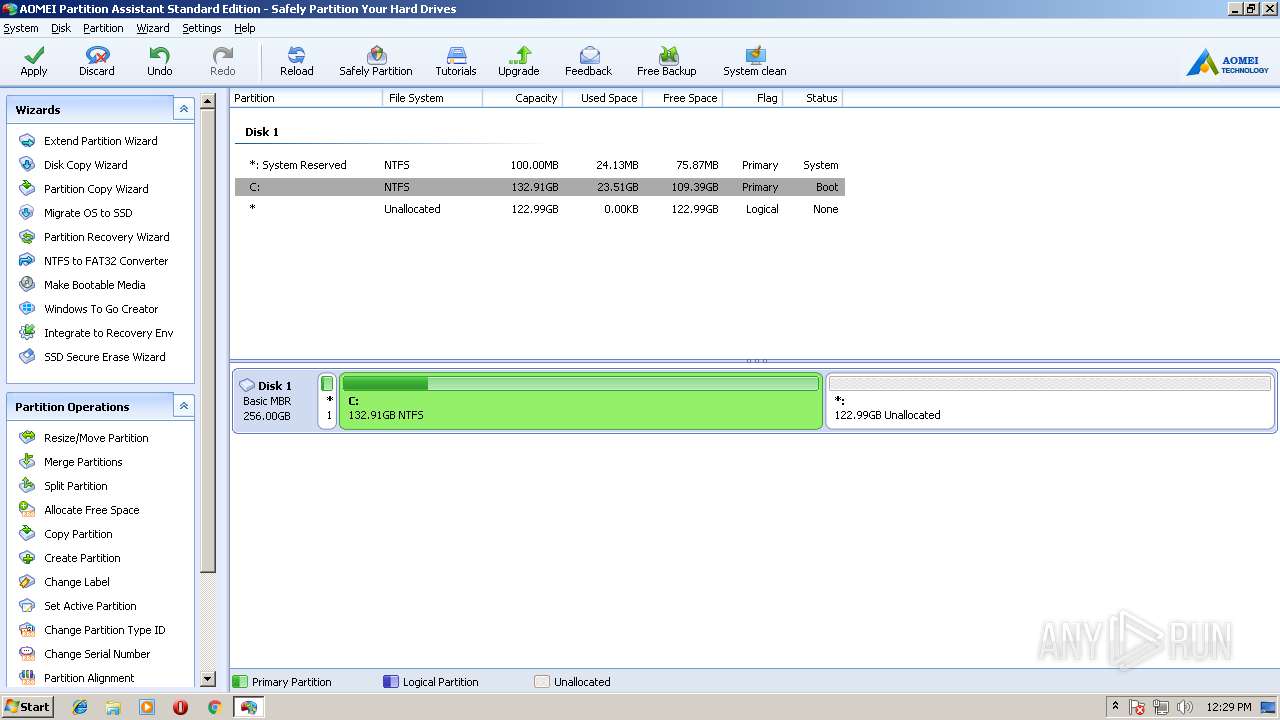Click sidebar scrollbar up arrow

(x=208, y=101)
